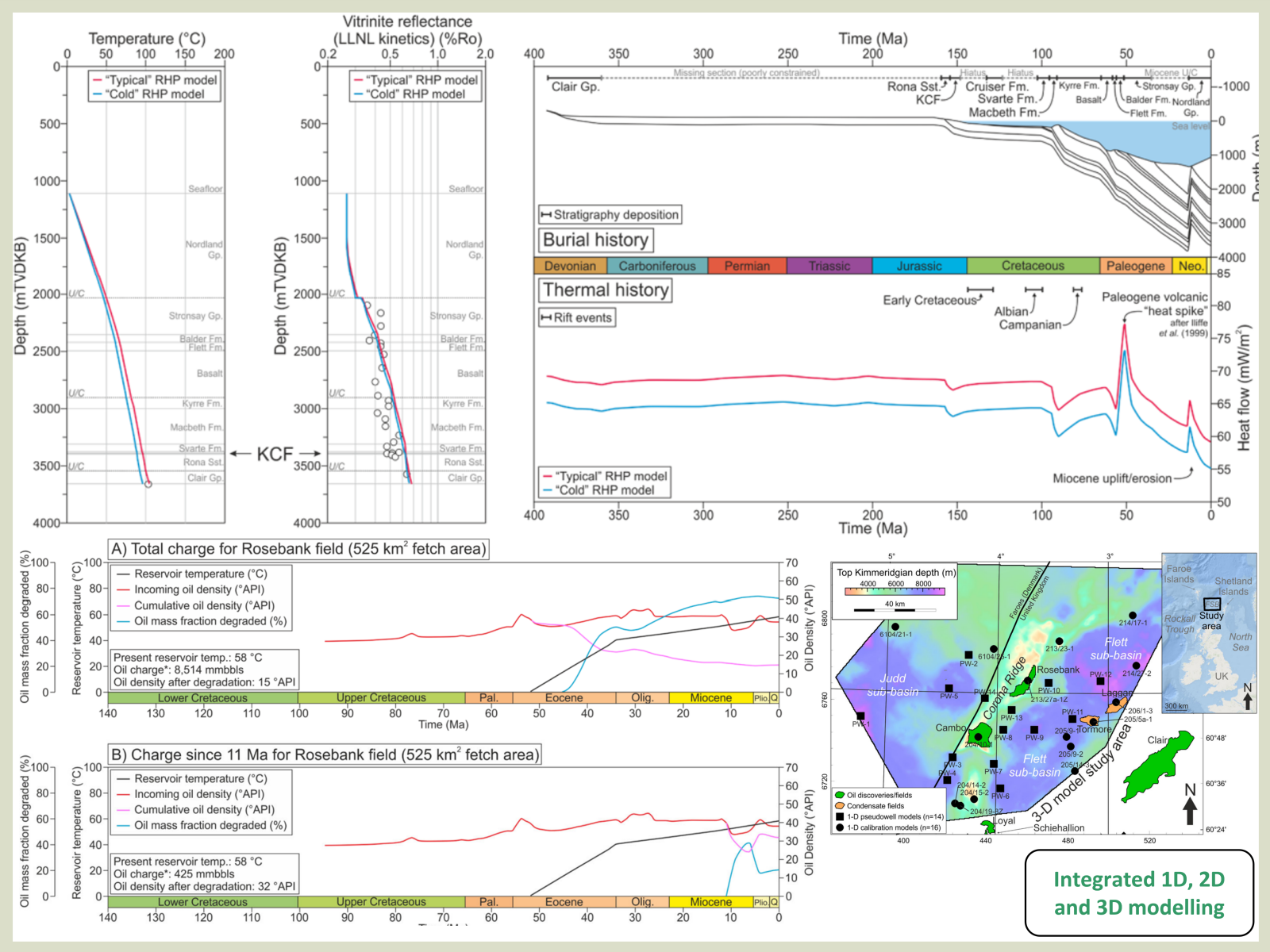Screen dimensions: 1270x952
Task: Click the study area box on inset map
Action: pyautogui.click(x=1211, y=604)
